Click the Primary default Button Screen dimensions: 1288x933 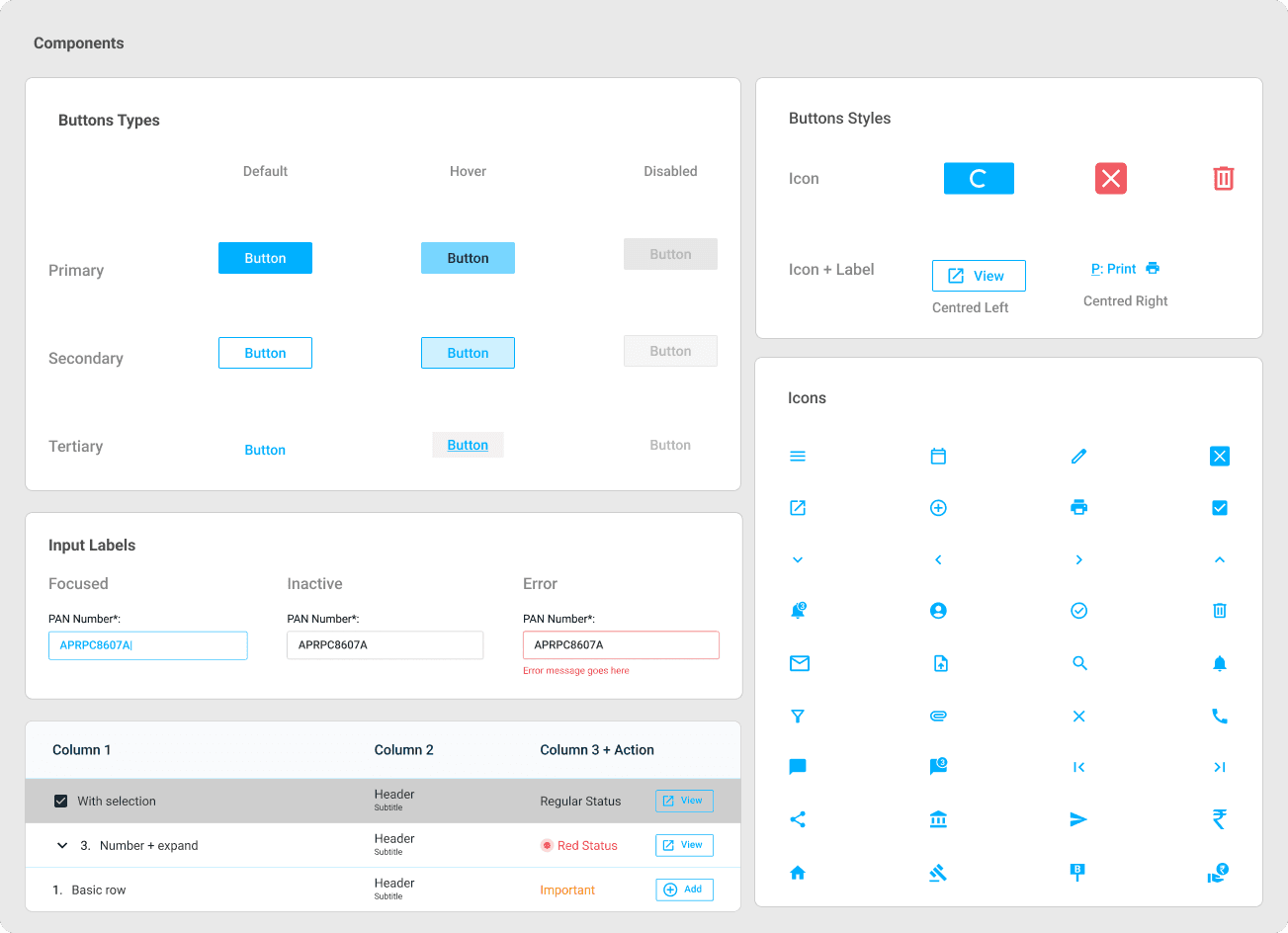(x=265, y=258)
